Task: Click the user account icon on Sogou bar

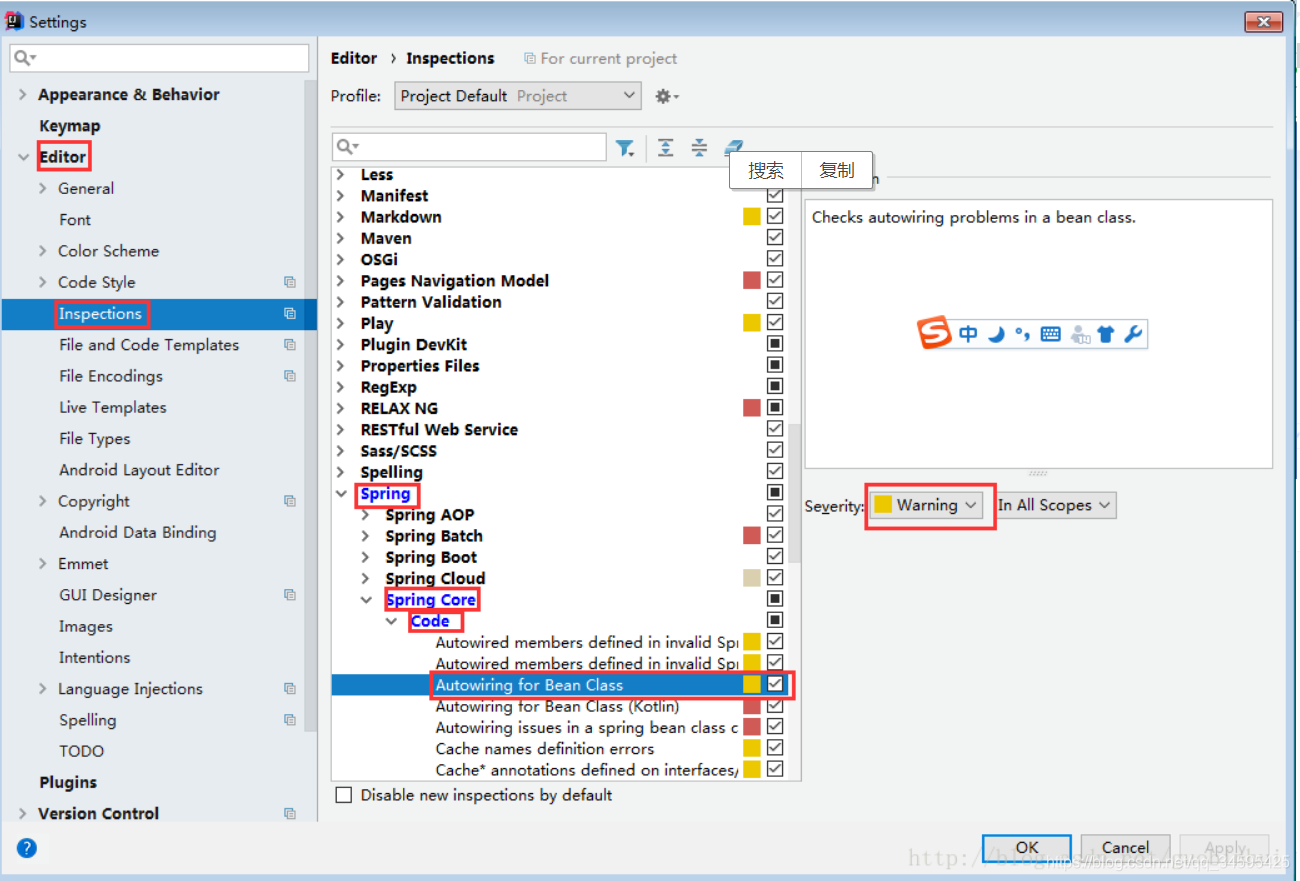Action: (1079, 334)
